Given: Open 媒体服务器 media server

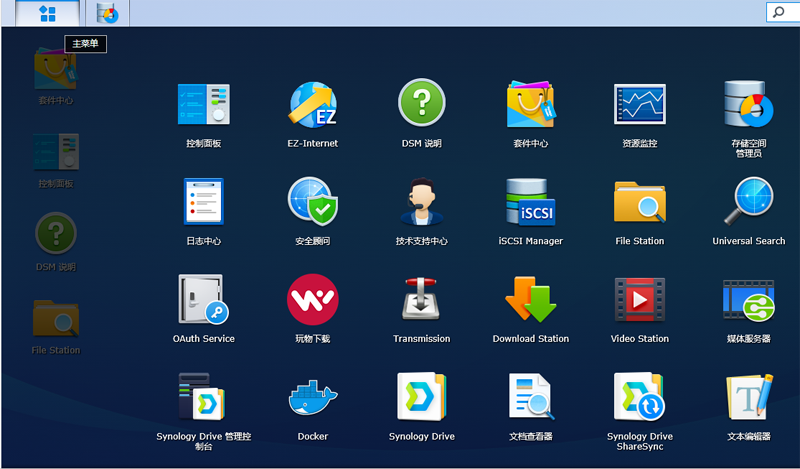Looking at the screenshot, I should point(748,301).
